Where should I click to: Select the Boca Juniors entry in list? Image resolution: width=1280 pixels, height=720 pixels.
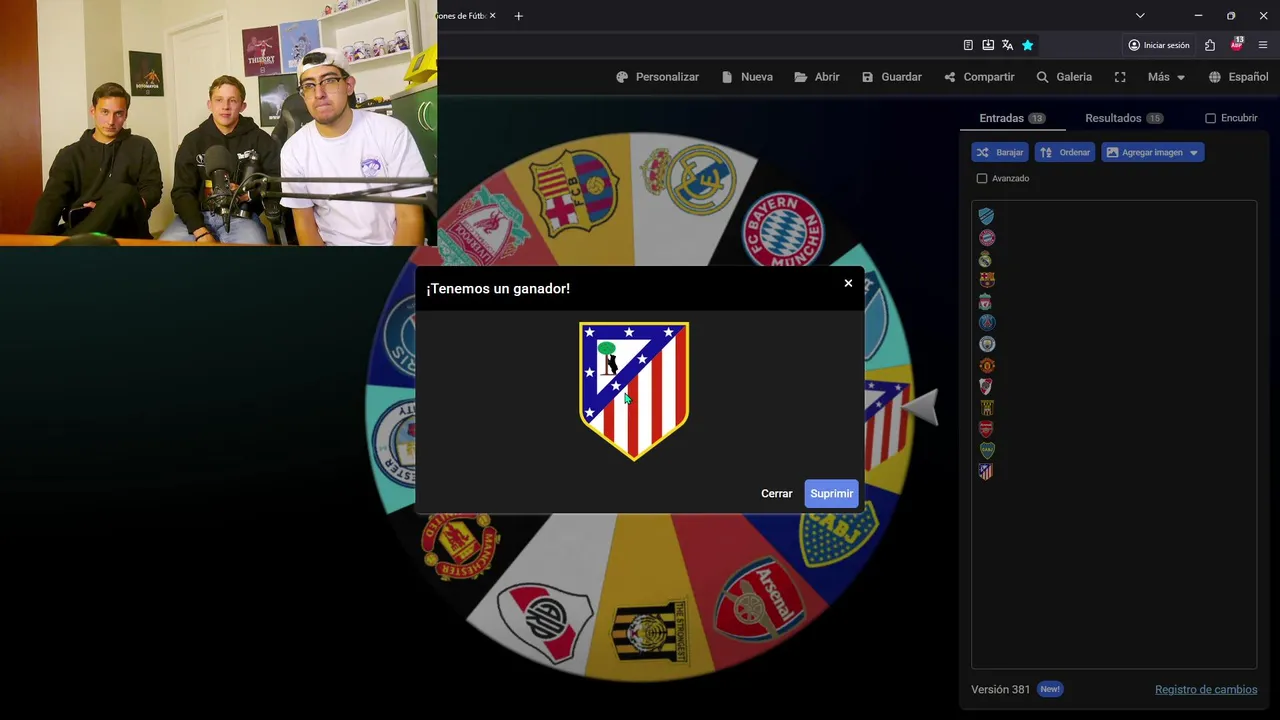click(986, 450)
